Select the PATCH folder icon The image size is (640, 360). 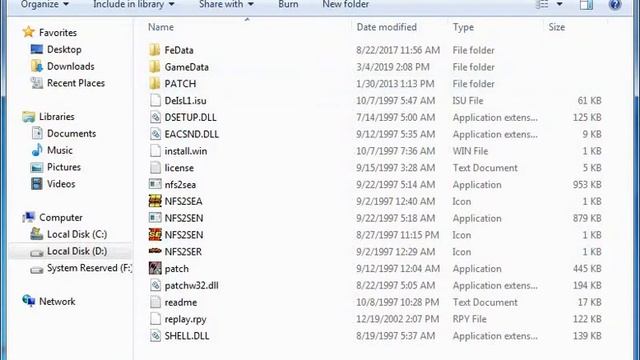(x=155, y=84)
